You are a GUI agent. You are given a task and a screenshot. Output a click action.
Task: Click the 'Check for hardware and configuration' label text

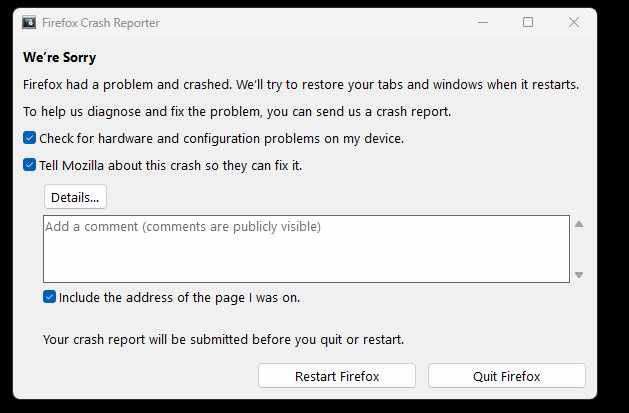point(221,138)
